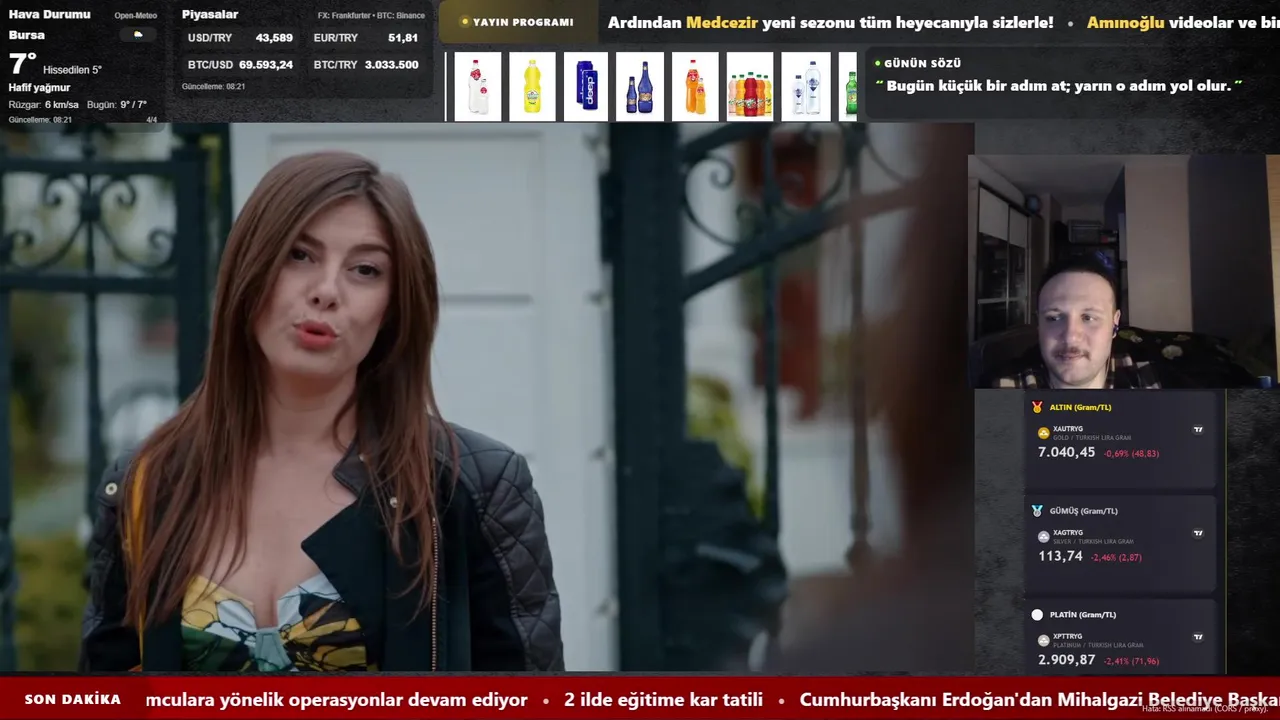Click the silver bar icon next to XAGTRYG
1280x720 pixels.
click(x=1044, y=537)
